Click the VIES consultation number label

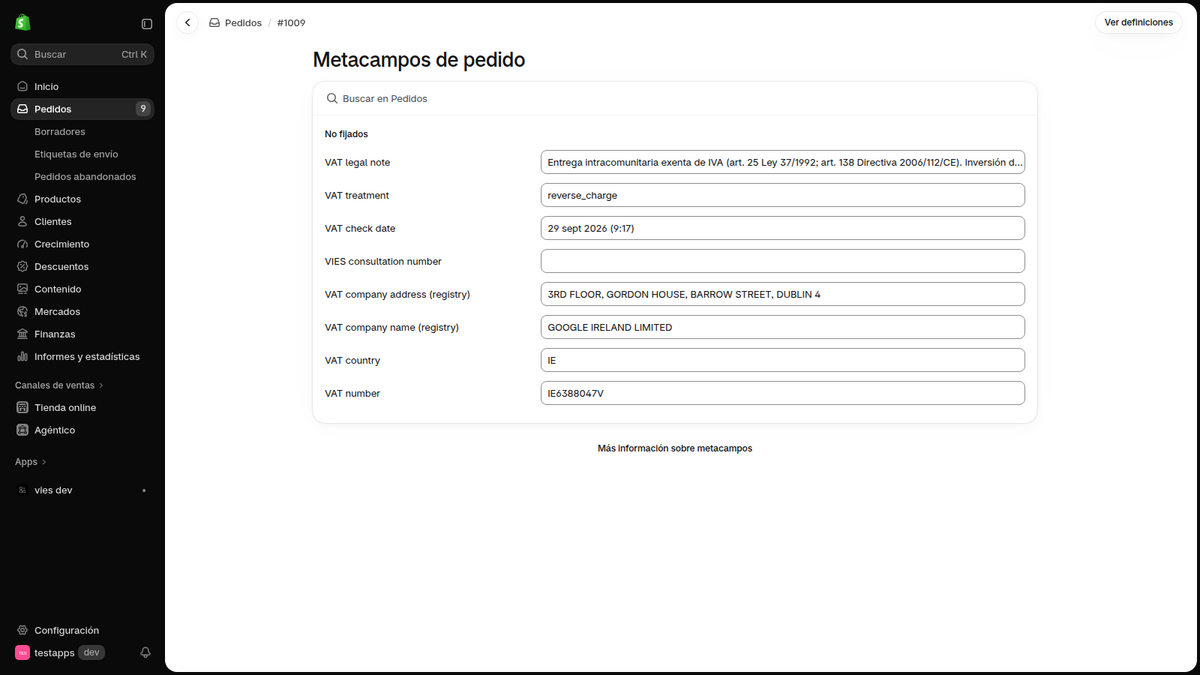click(383, 261)
